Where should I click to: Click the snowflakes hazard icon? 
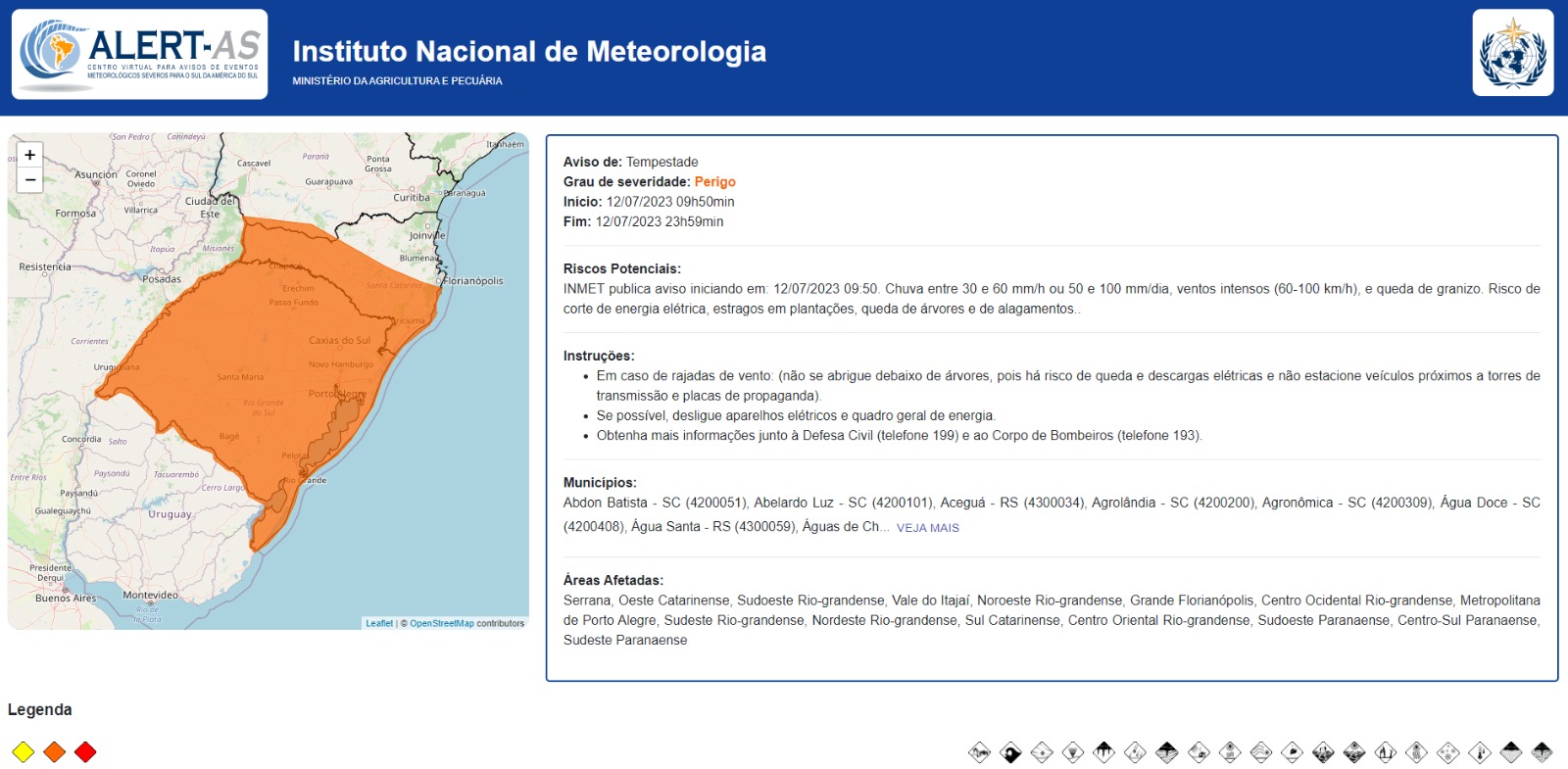[1448, 752]
